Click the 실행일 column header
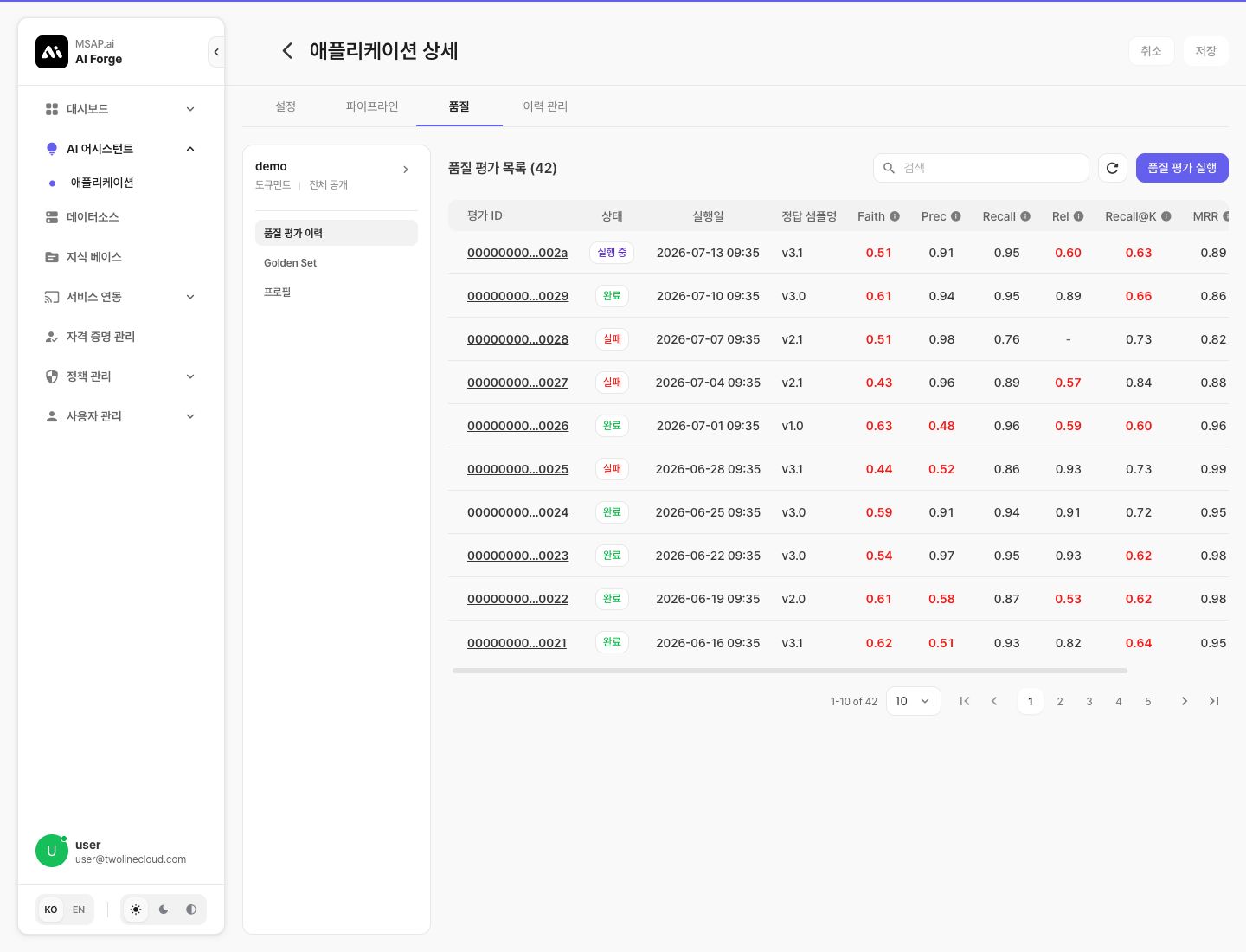Image resolution: width=1246 pixels, height=952 pixels. click(x=708, y=216)
